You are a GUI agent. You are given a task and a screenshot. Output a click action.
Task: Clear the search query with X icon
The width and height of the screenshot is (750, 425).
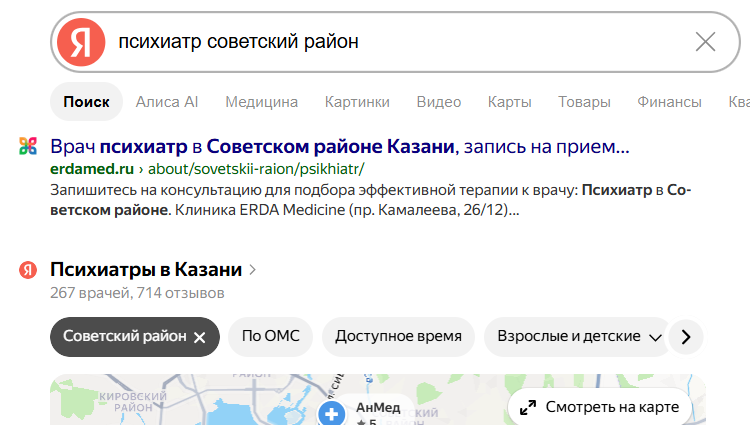[705, 42]
